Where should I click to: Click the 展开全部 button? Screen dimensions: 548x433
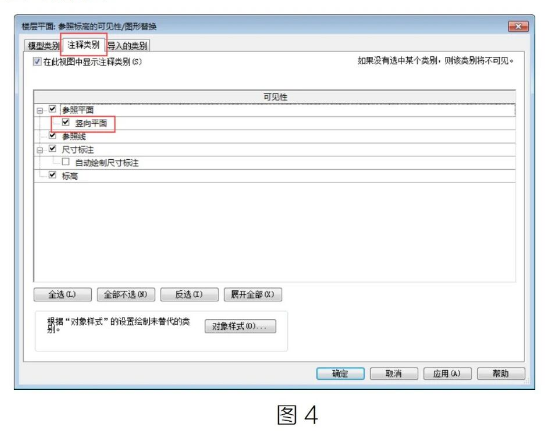coord(253,295)
